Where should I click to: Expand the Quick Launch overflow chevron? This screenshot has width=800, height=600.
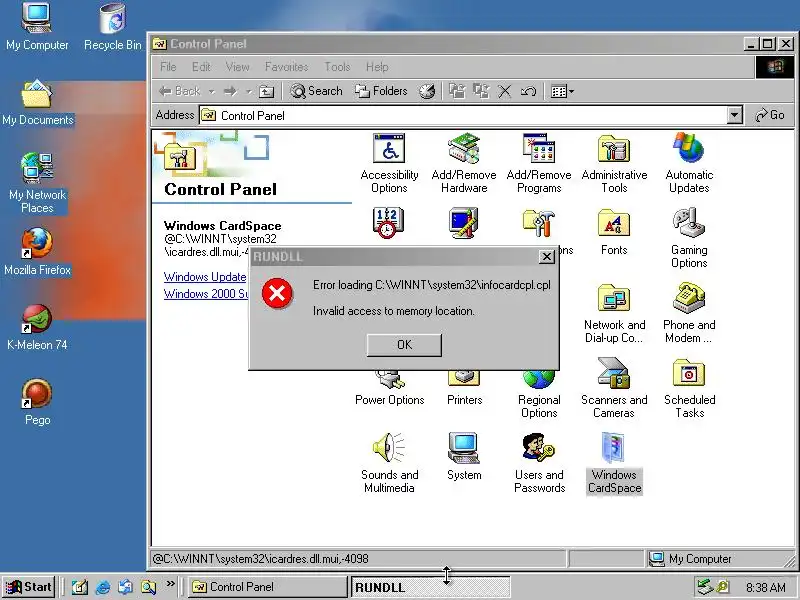pyautogui.click(x=170, y=583)
